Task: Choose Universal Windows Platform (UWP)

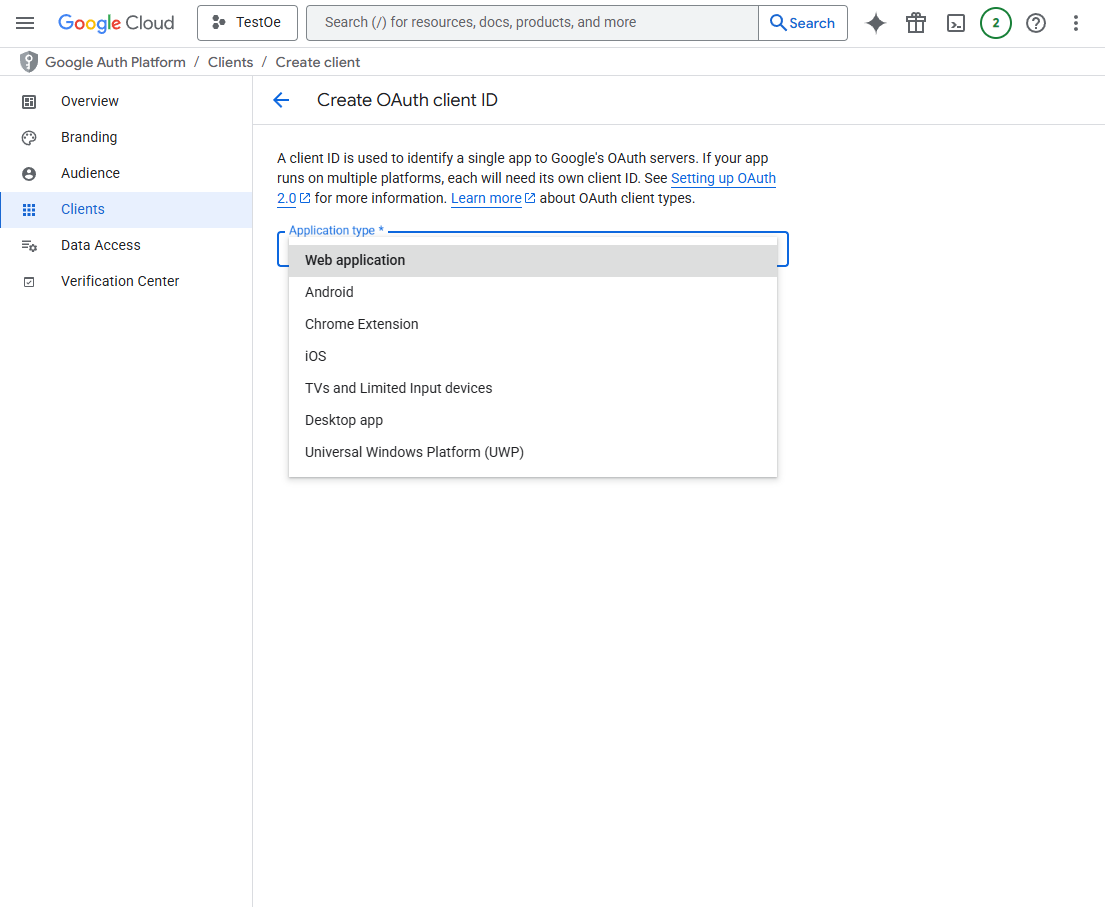Action: [x=533, y=452]
